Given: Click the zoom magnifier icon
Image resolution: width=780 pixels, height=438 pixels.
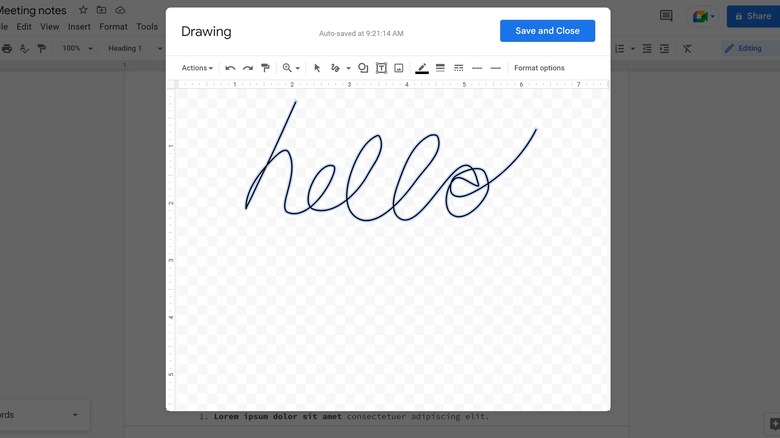Looking at the screenshot, I should click(287, 68).
